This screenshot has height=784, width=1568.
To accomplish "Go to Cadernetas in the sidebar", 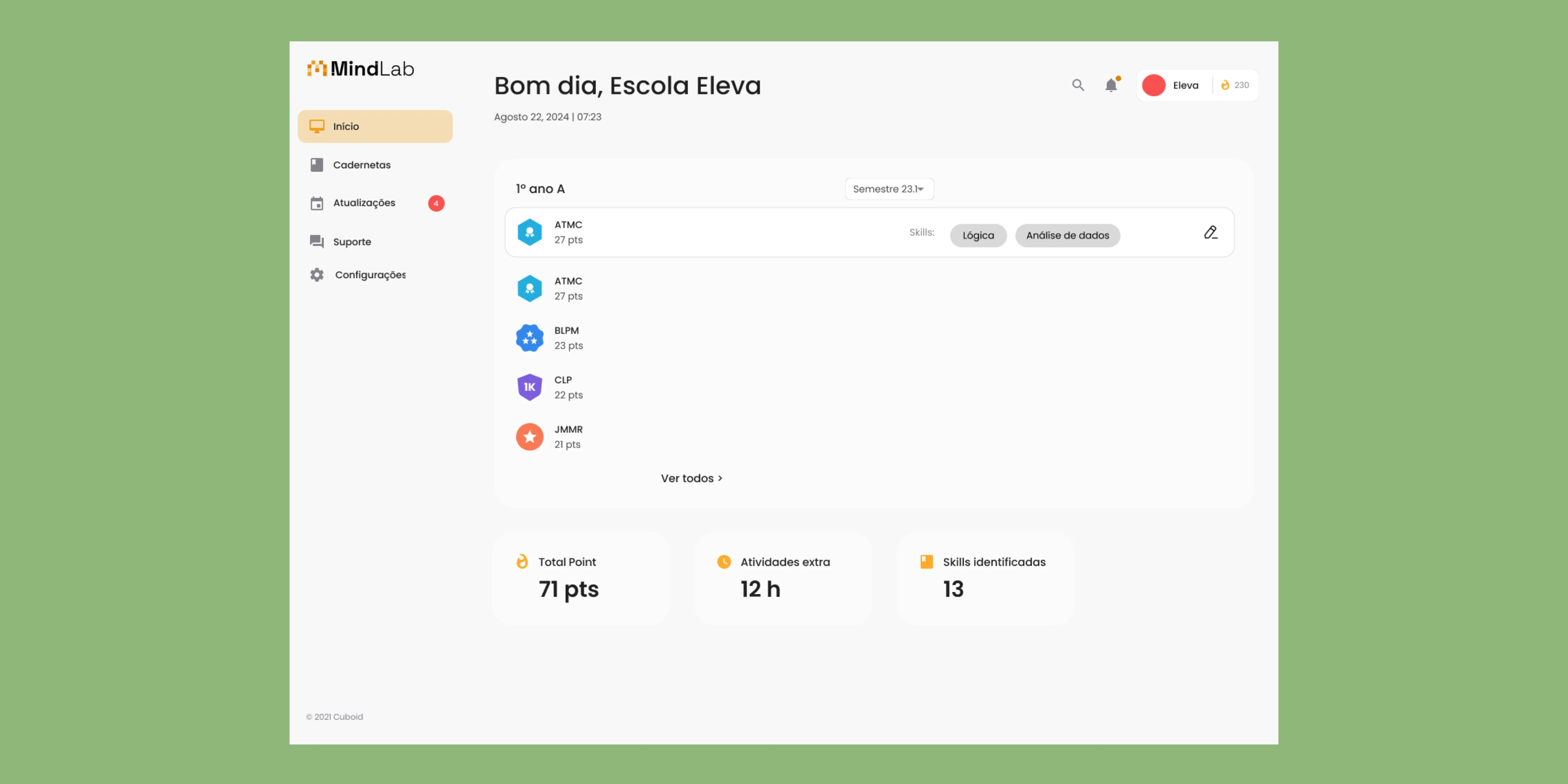I will (x=362, y=165).
